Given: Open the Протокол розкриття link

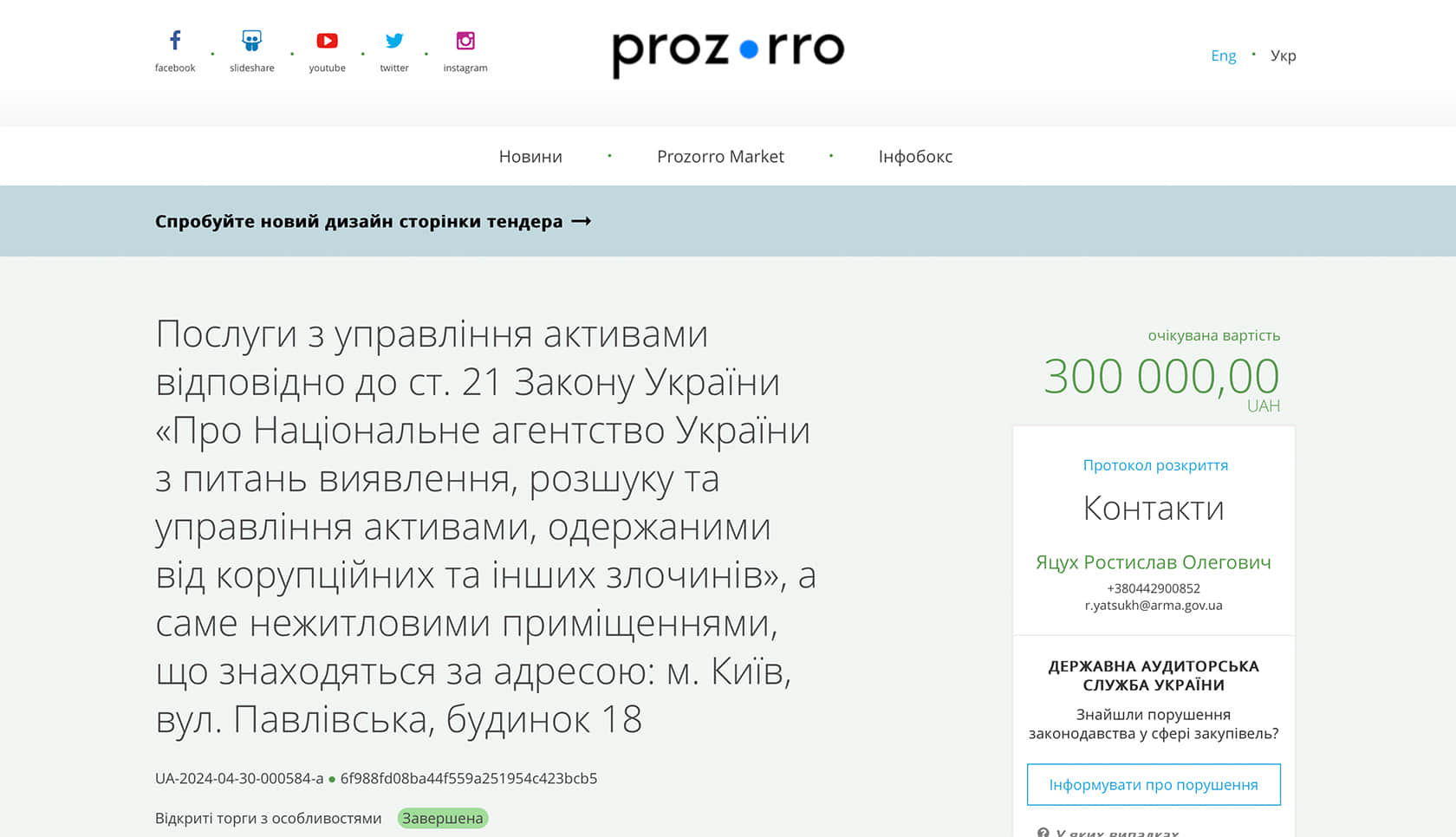Looking at the screenshot, I should (x=1155, y=465).
